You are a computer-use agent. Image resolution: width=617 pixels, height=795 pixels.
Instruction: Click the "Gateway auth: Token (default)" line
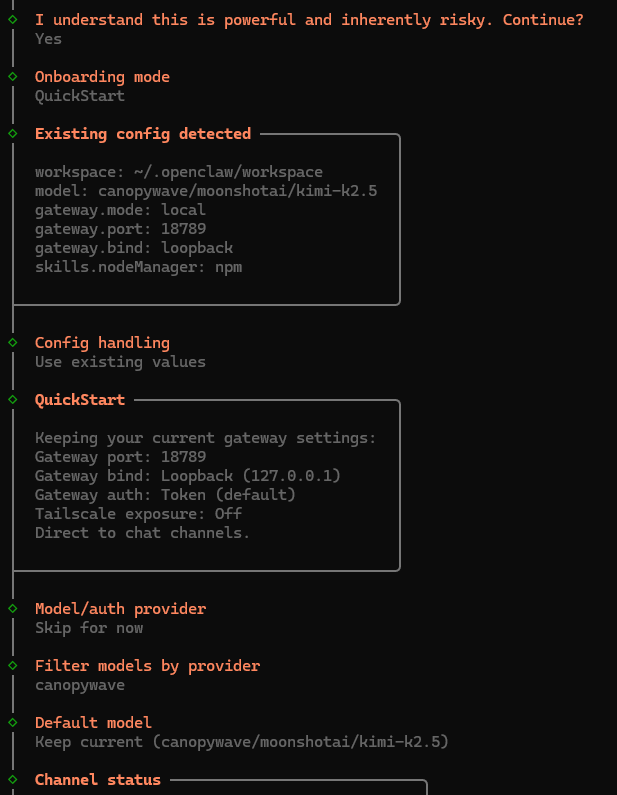tap(165, 495)
